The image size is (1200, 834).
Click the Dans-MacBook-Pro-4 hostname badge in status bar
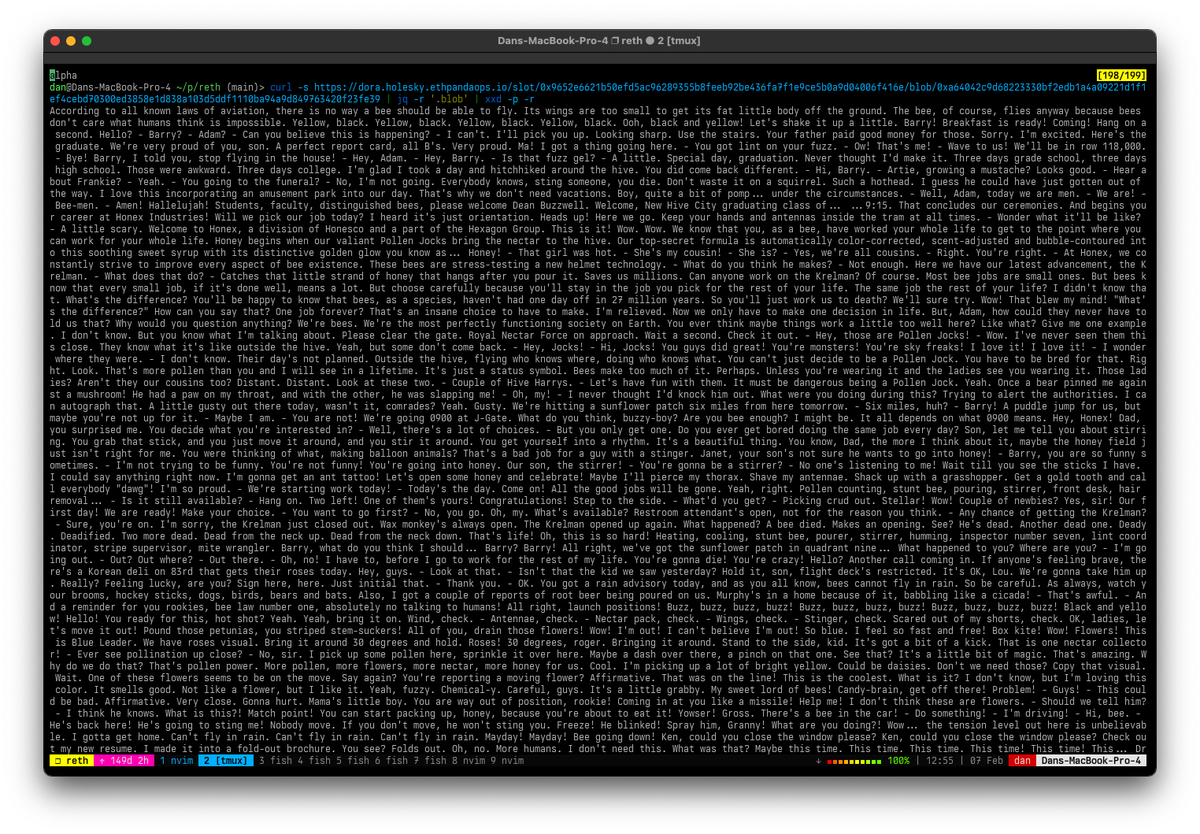[x=1093, y=761]
